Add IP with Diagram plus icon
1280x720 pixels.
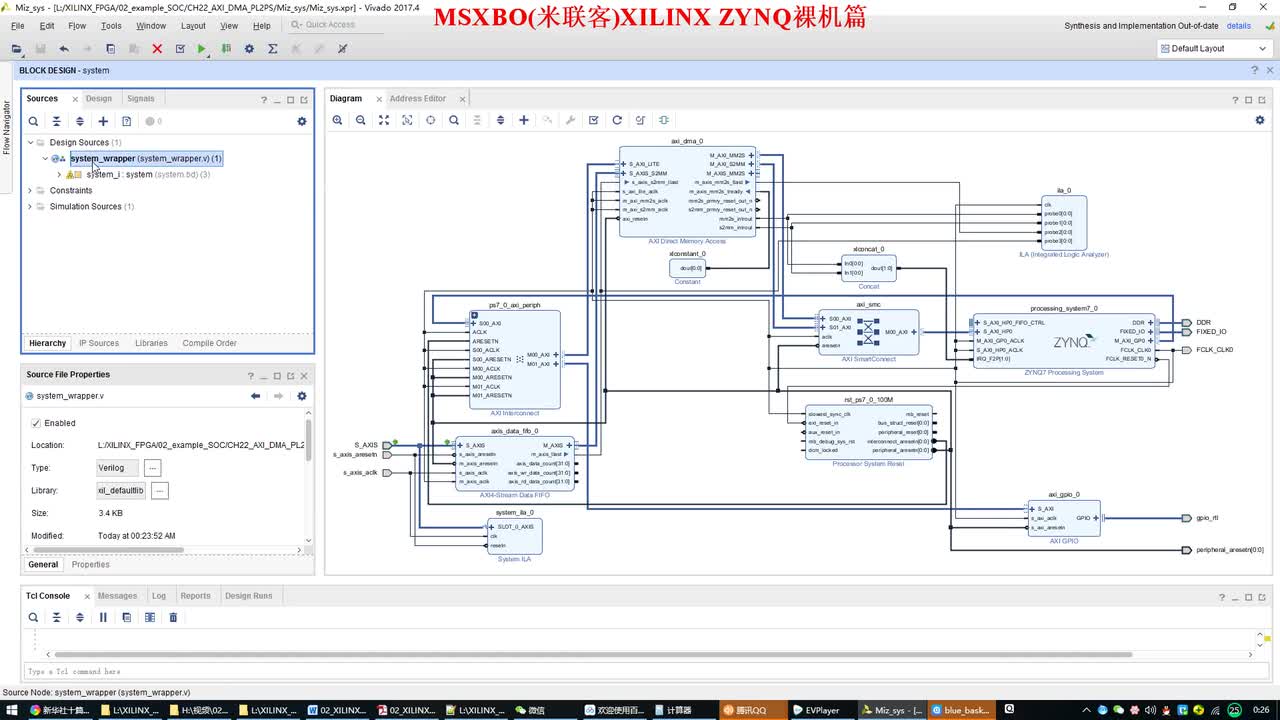[524, 120]
